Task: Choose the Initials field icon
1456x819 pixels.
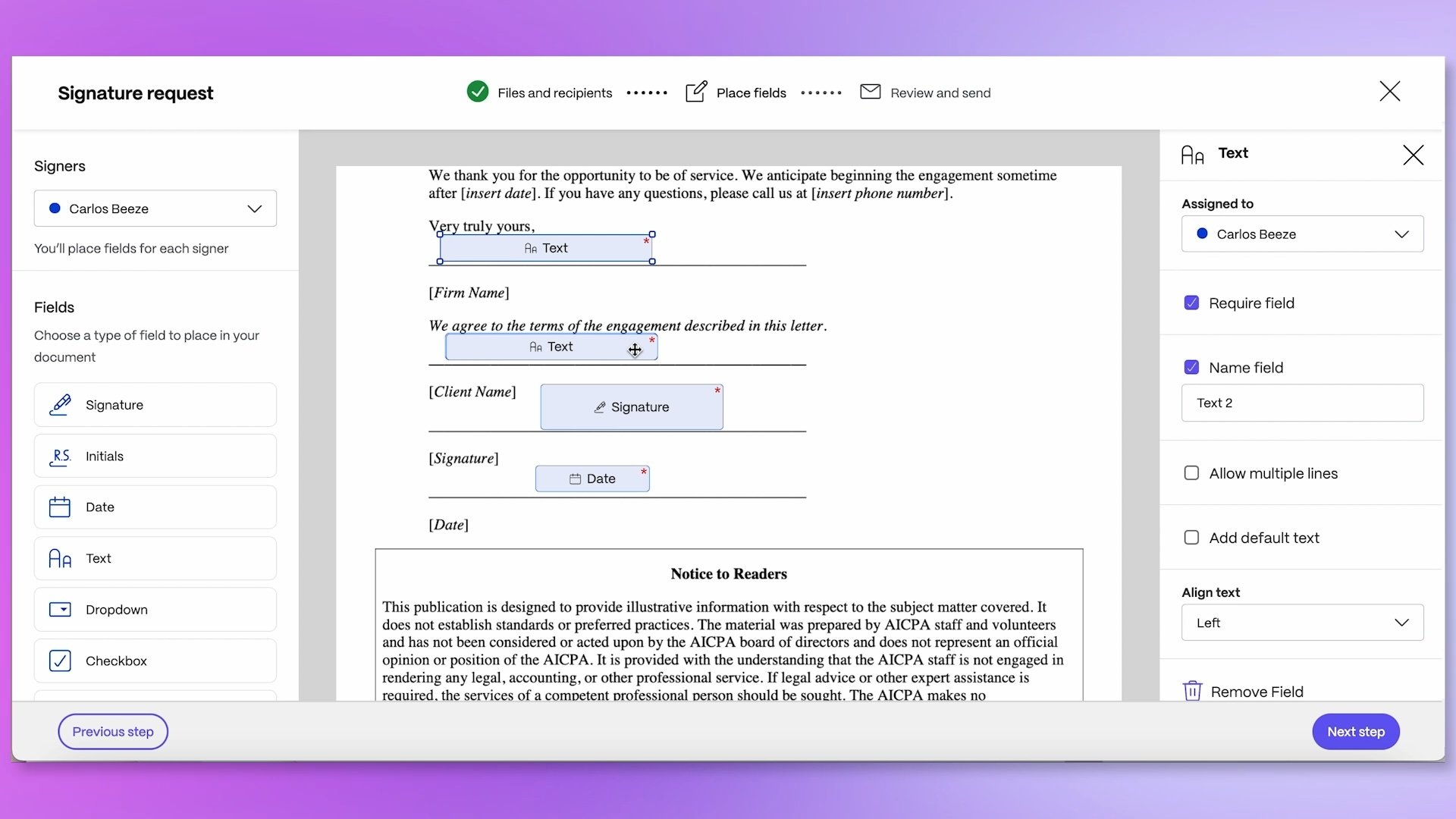Action: (60, 457)
